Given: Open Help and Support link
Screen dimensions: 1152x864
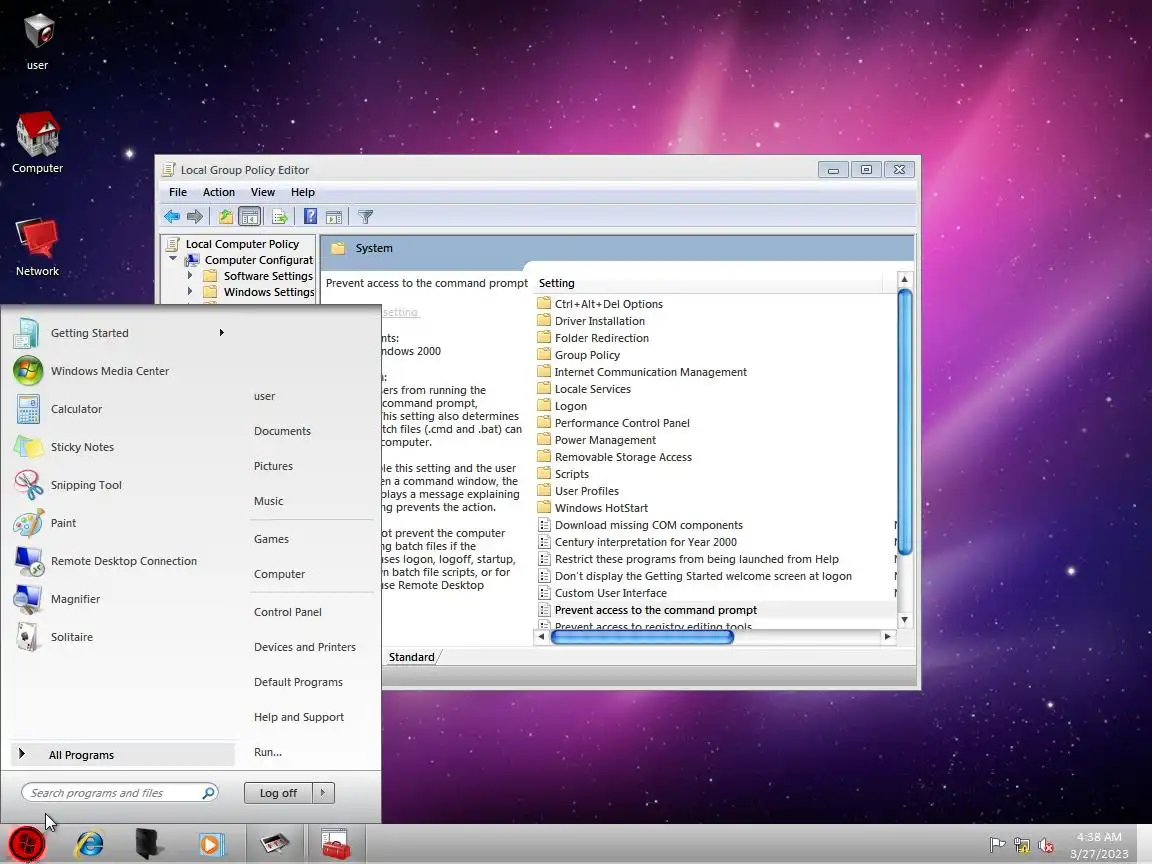Looking at the screenshot, I should click(x=299, y=717).
